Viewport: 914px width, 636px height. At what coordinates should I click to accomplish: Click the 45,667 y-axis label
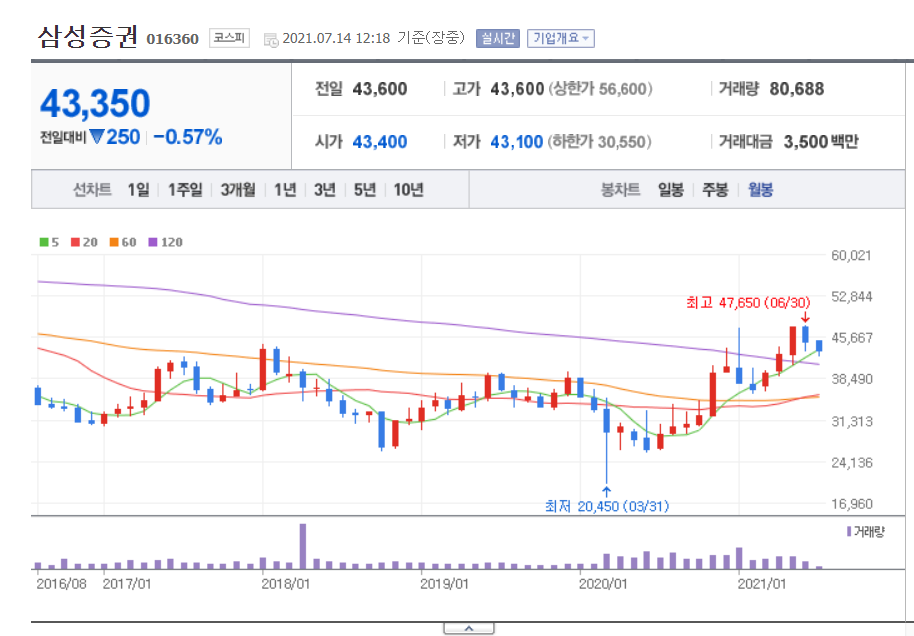pos(852,338)
